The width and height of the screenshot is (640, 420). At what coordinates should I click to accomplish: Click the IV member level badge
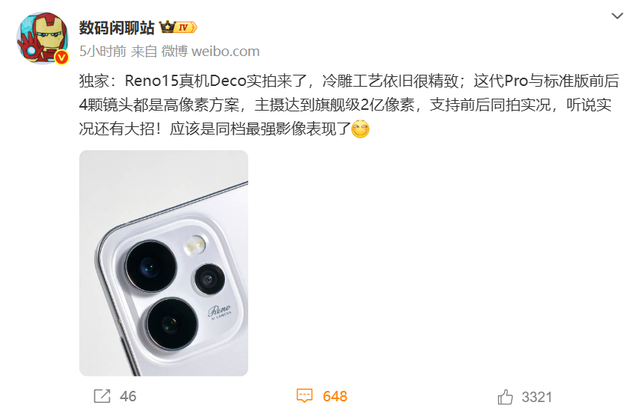click(x=186, y=27)
